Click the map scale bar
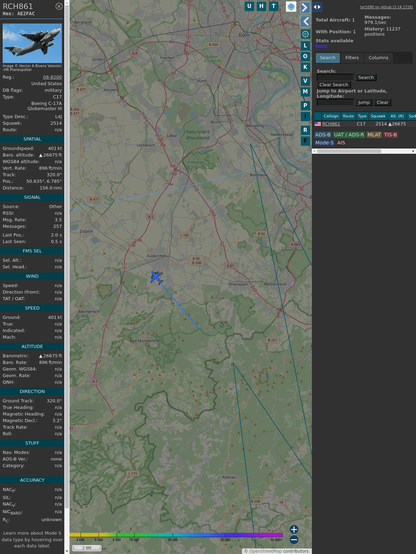The height and width of the screenshot is (554, 416). pos(87,548)
